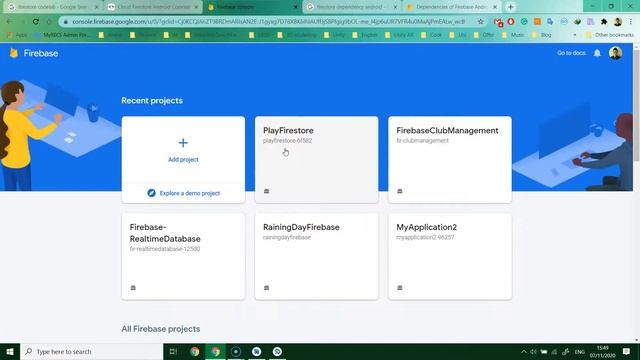Open the RainingDayFirebase project card

pos(316,256)
